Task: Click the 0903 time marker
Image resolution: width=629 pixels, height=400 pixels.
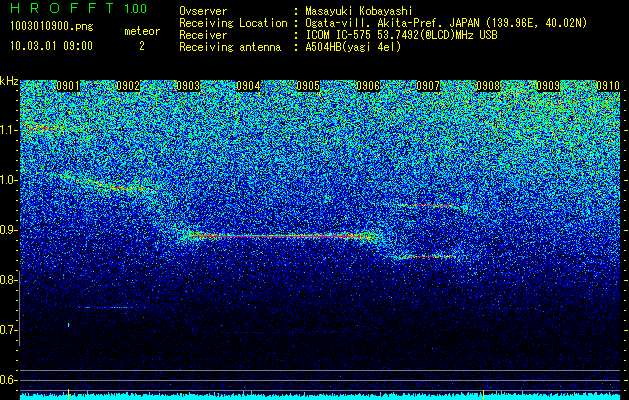Action: (188, 86)
